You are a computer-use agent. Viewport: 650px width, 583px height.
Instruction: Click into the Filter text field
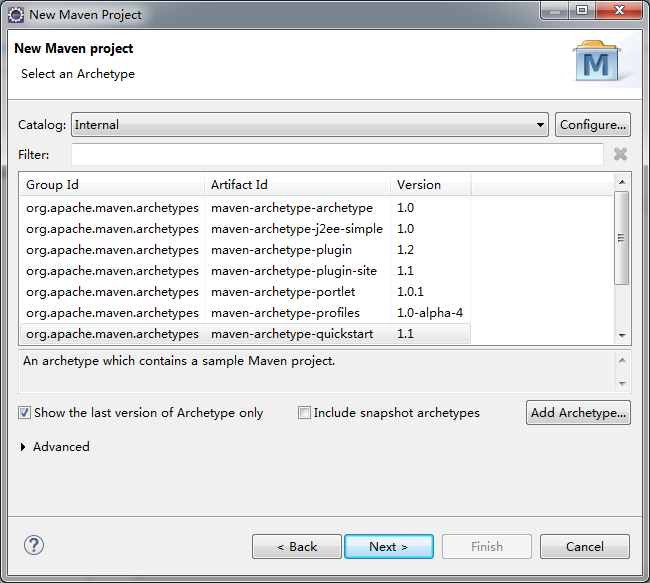(337, 155)
